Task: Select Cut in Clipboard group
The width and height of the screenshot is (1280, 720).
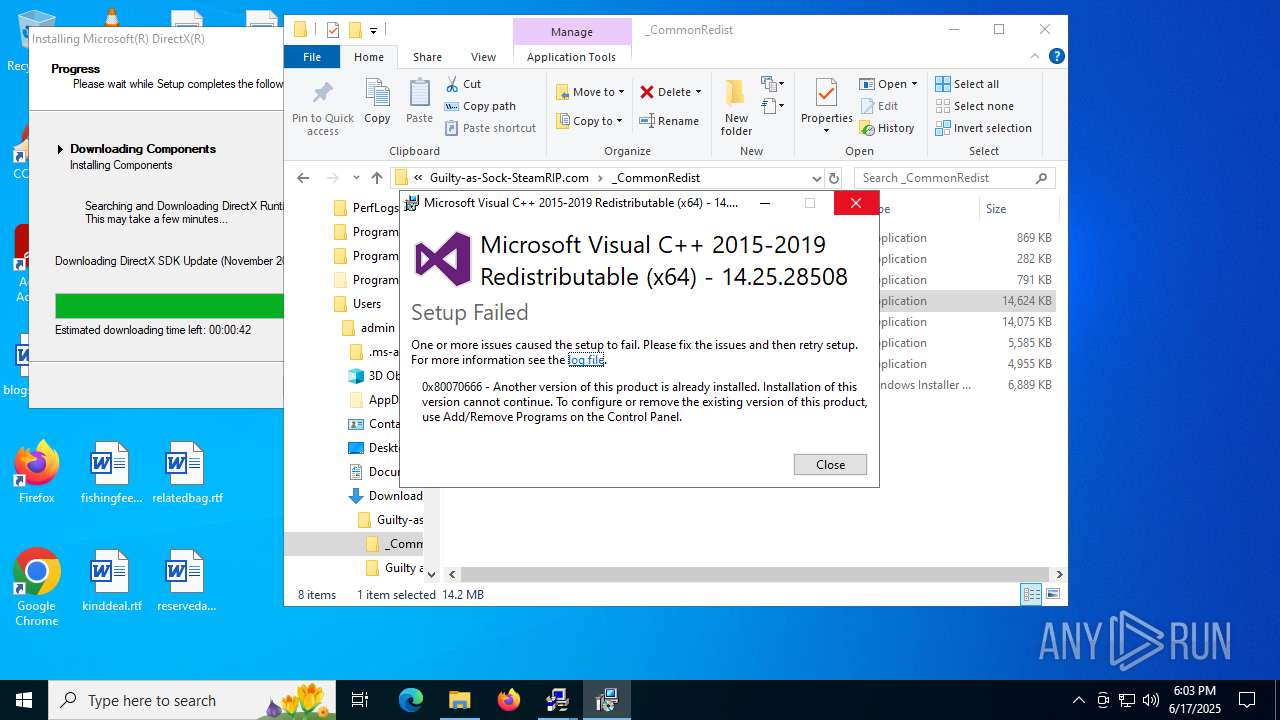Action: click(463, 84)
